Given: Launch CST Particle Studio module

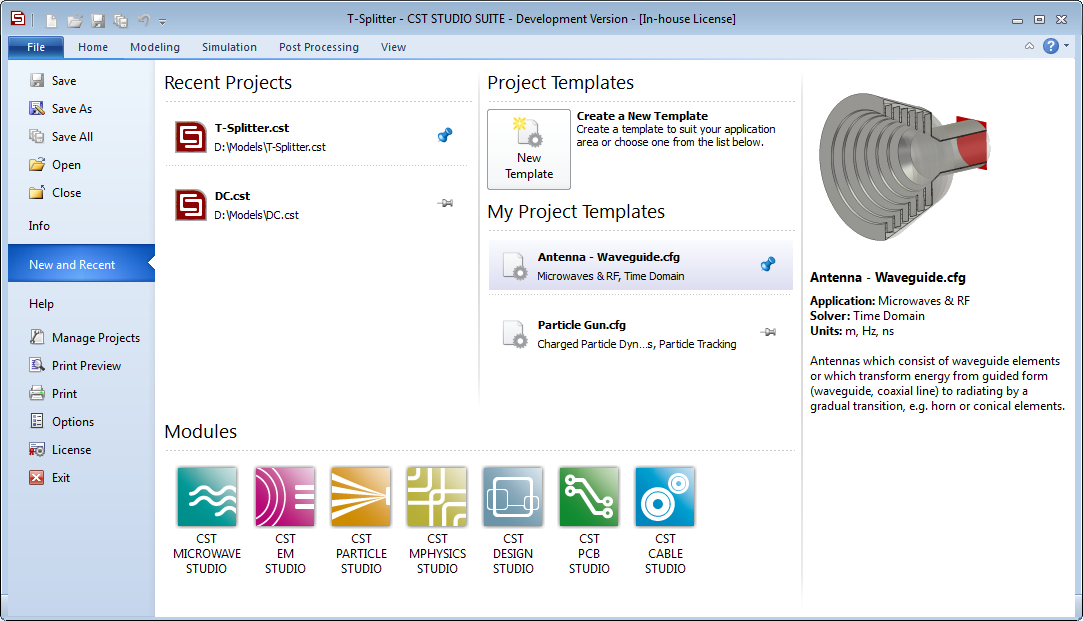Looking at the screenshot, I should coord(361,520).
